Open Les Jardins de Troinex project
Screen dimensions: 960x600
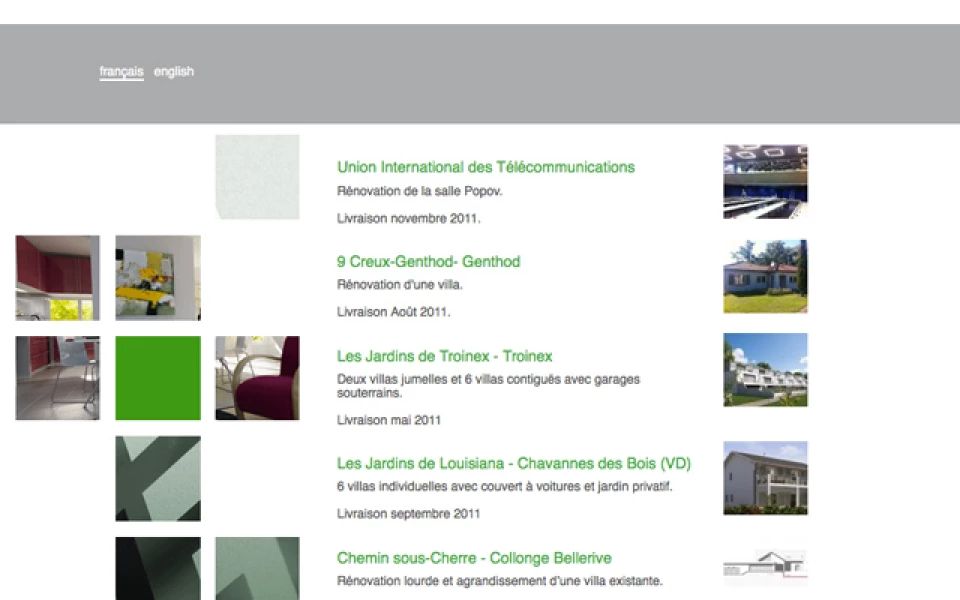click(444, 356)
